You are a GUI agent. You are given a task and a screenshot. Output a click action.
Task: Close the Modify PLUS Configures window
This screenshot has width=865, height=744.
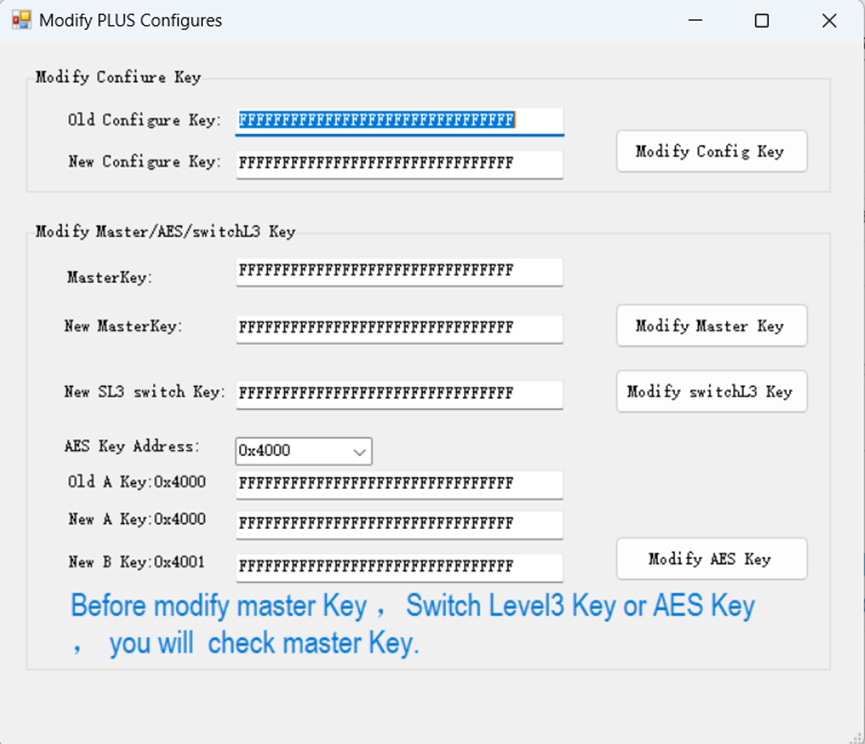(x=828, y=20)
